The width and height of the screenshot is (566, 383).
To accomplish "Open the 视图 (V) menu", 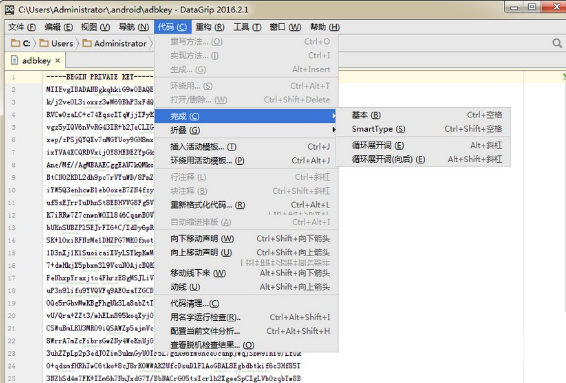I will pyautogui.click(x=95, y=27).
